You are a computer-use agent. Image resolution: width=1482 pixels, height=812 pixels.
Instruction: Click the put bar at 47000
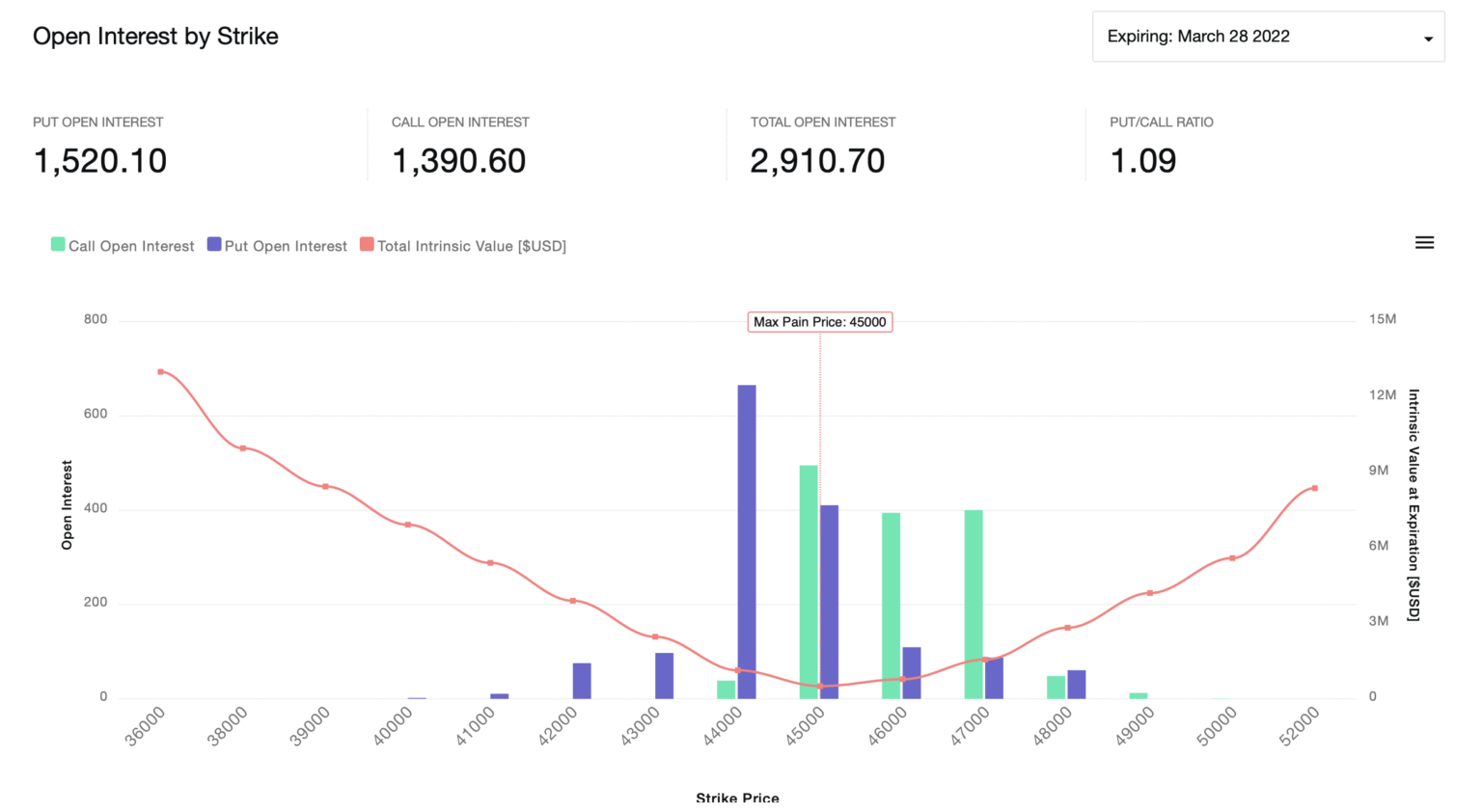[994, 678]
